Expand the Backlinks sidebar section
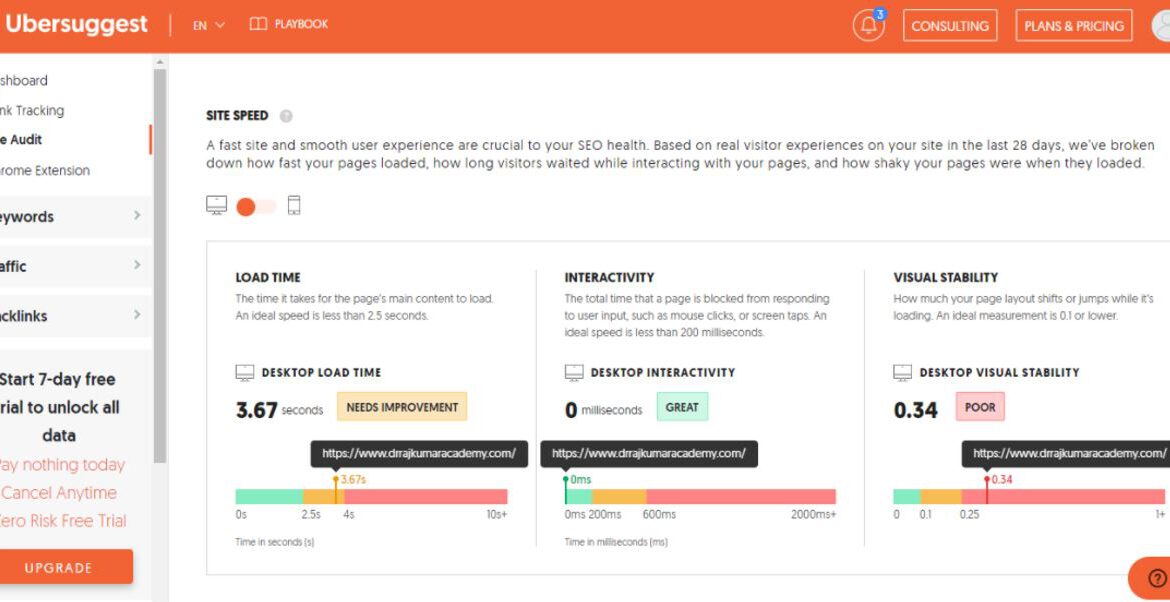Viewport: 1170px width, 602px height. 70,316
